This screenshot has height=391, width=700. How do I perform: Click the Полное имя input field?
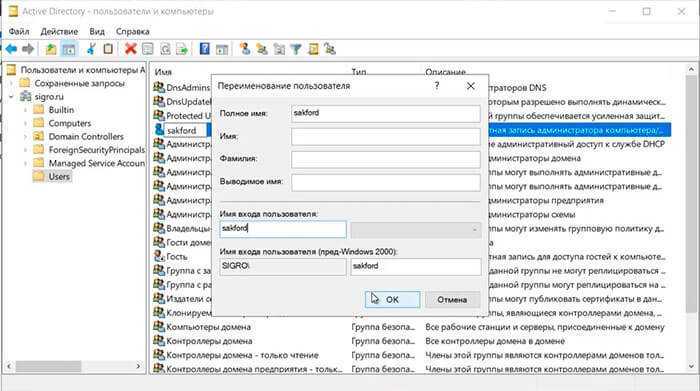click(x=386, y=113)
